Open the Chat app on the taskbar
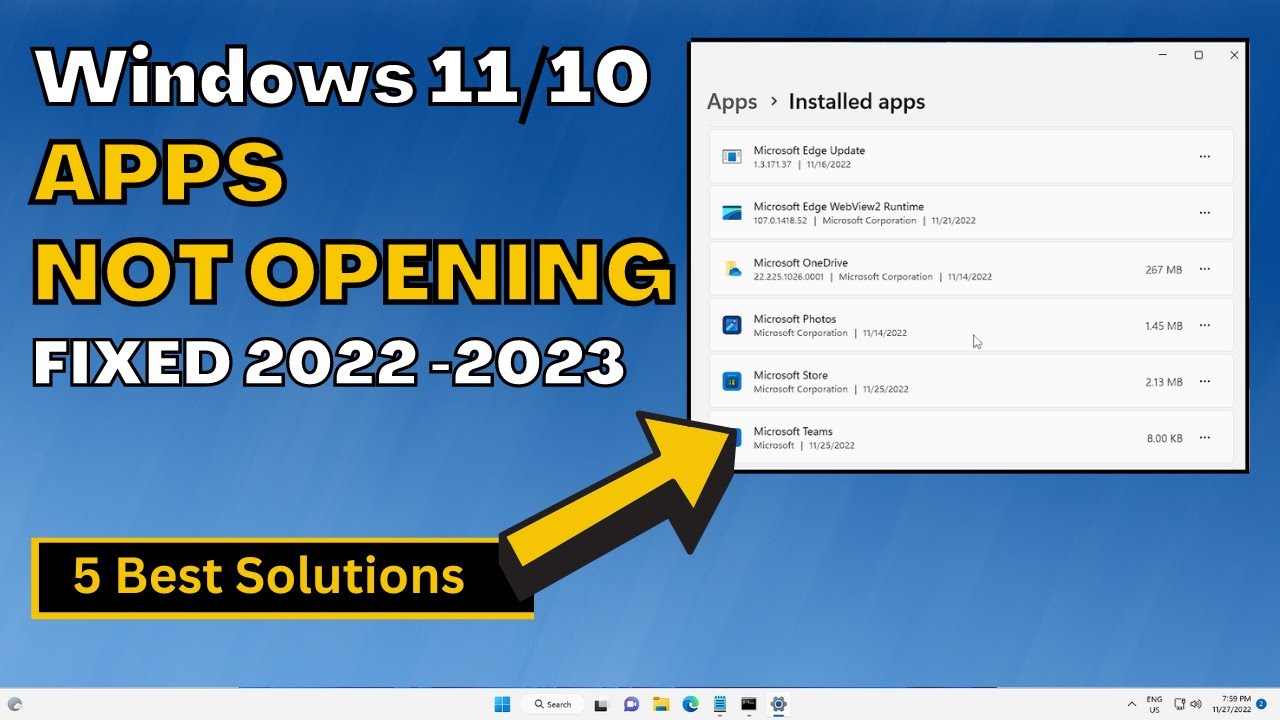Viewport: 1280px width, 720px height. [631, 704]
